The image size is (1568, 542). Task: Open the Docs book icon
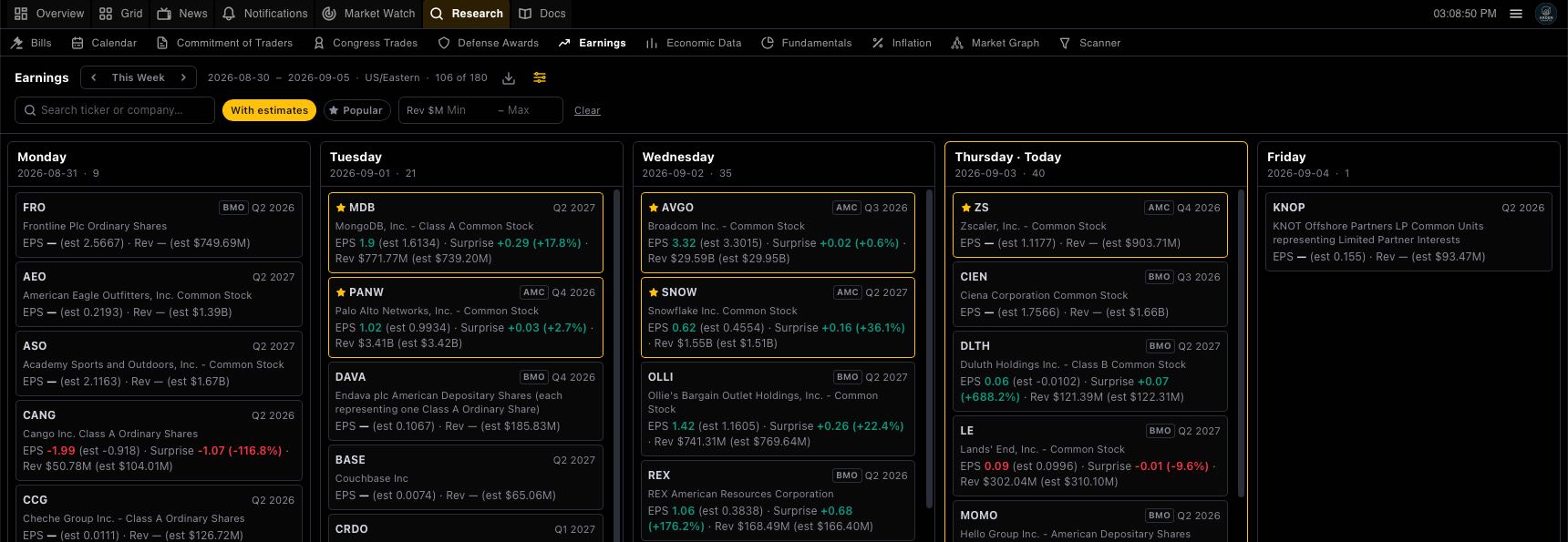[525, 14]
